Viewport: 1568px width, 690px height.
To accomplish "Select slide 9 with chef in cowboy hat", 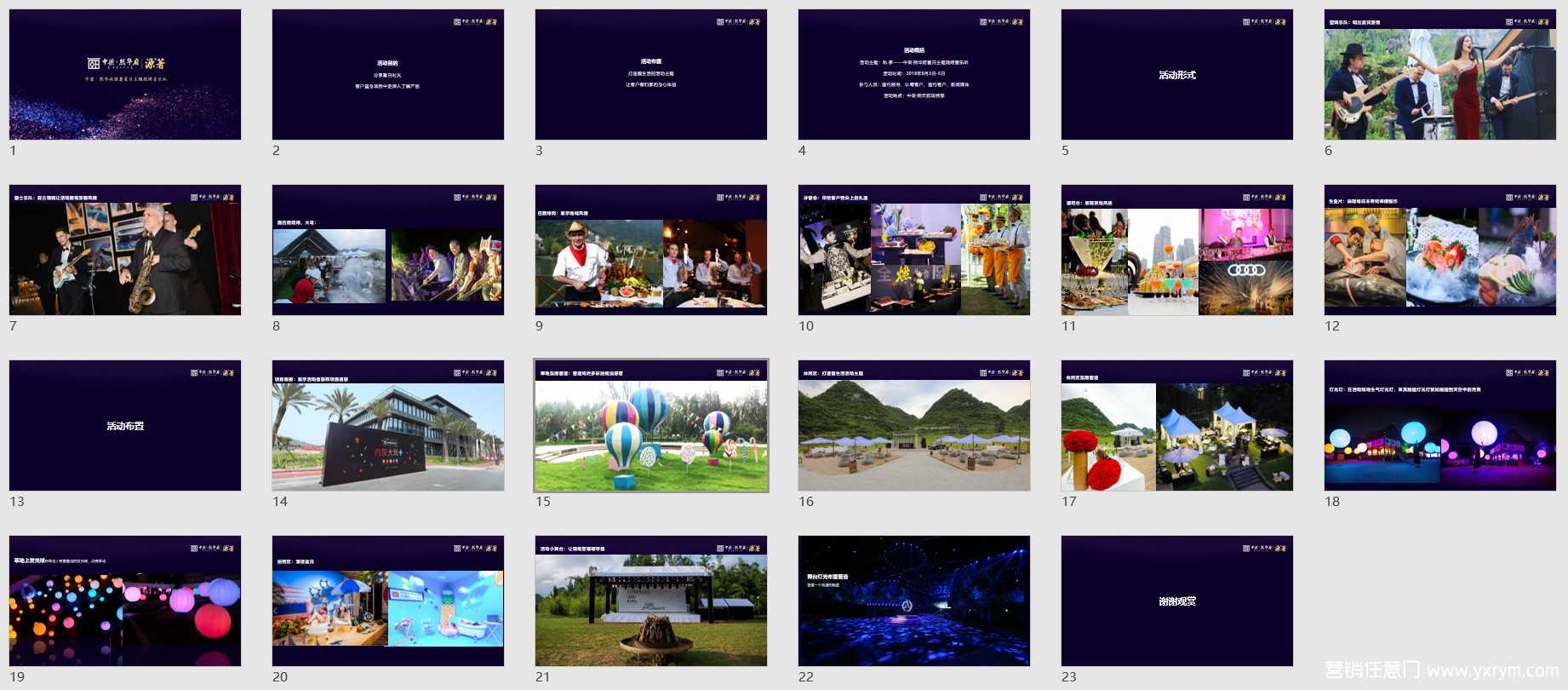I will coord(651,250).
